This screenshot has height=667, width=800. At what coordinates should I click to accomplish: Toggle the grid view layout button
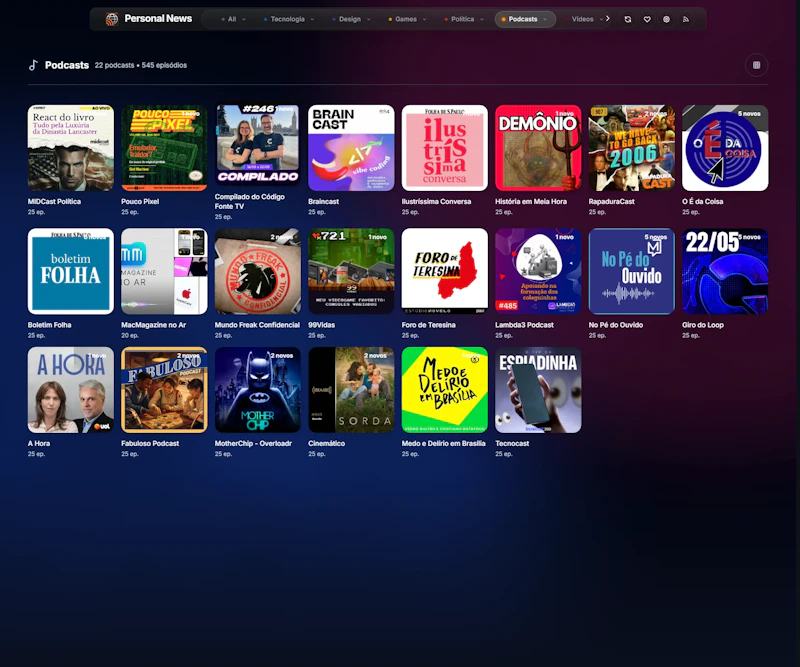(757, 65)
